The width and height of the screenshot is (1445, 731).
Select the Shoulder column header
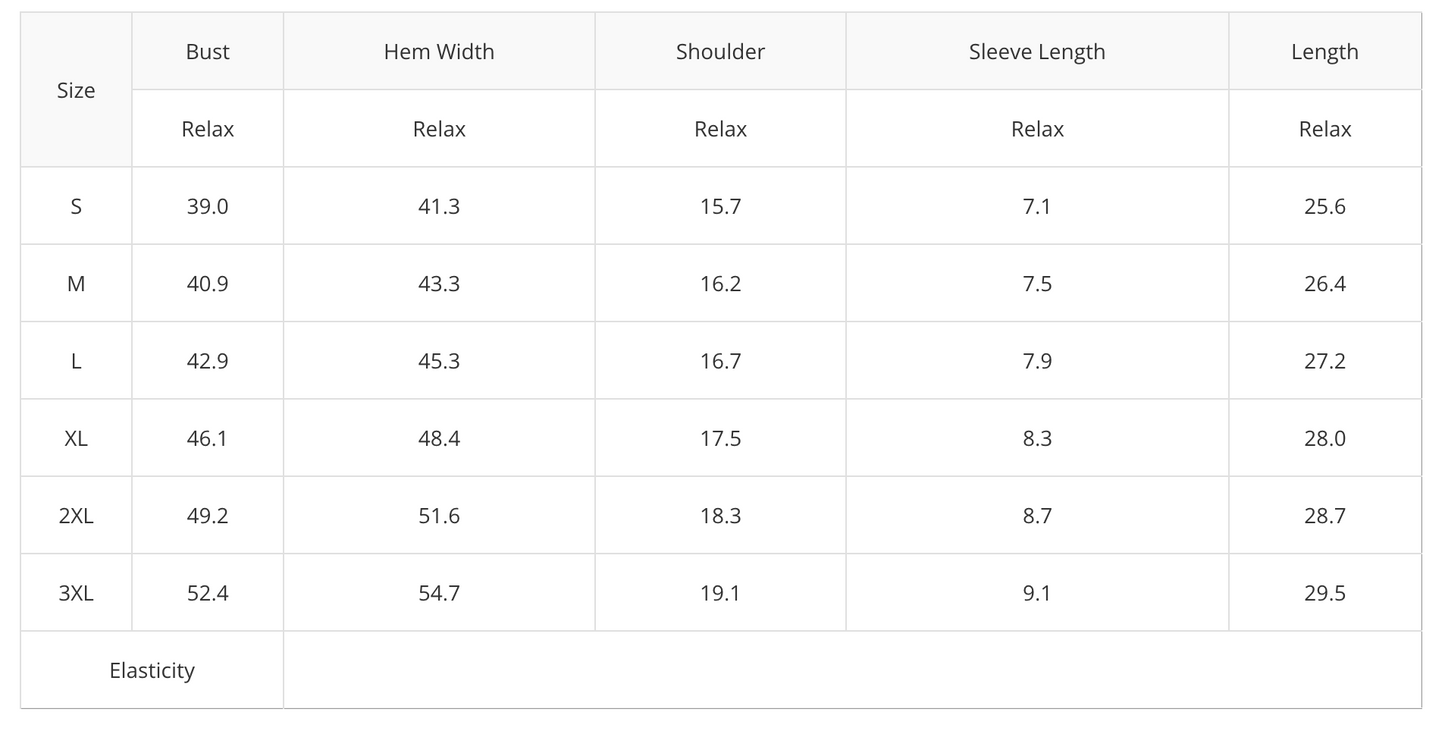[720, 52]
